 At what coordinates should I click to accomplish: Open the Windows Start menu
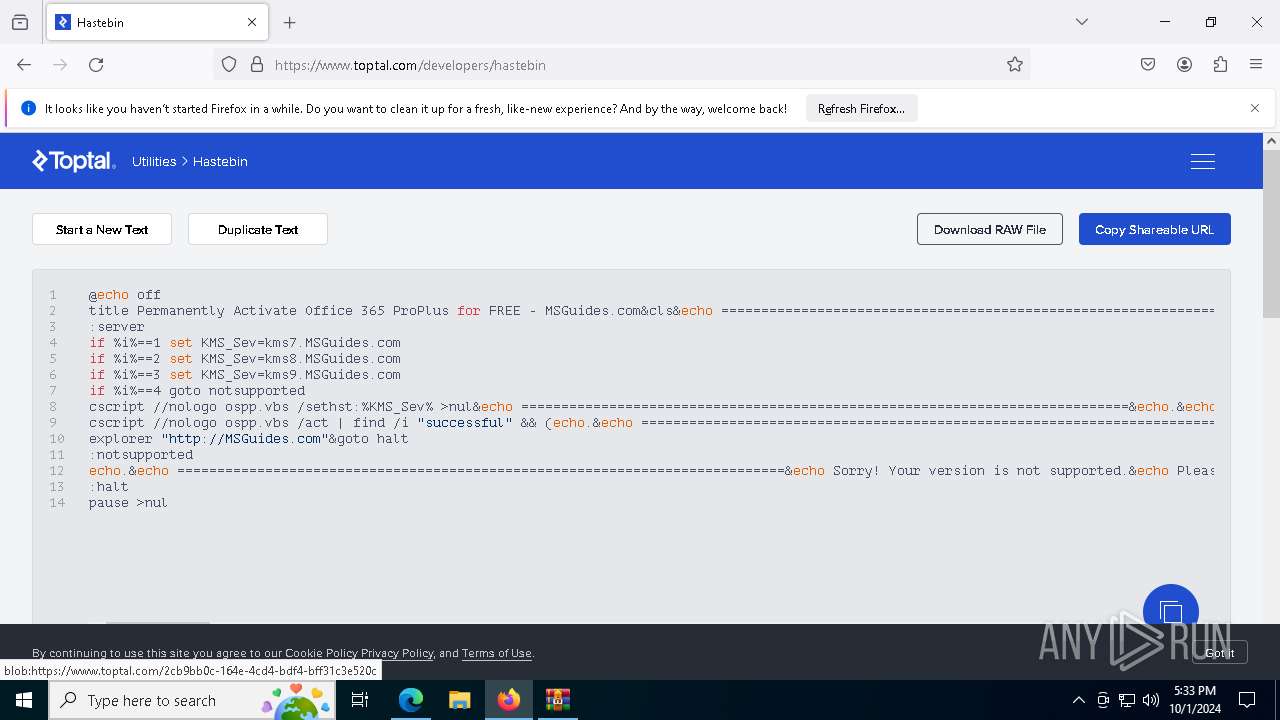click(24, 700)
